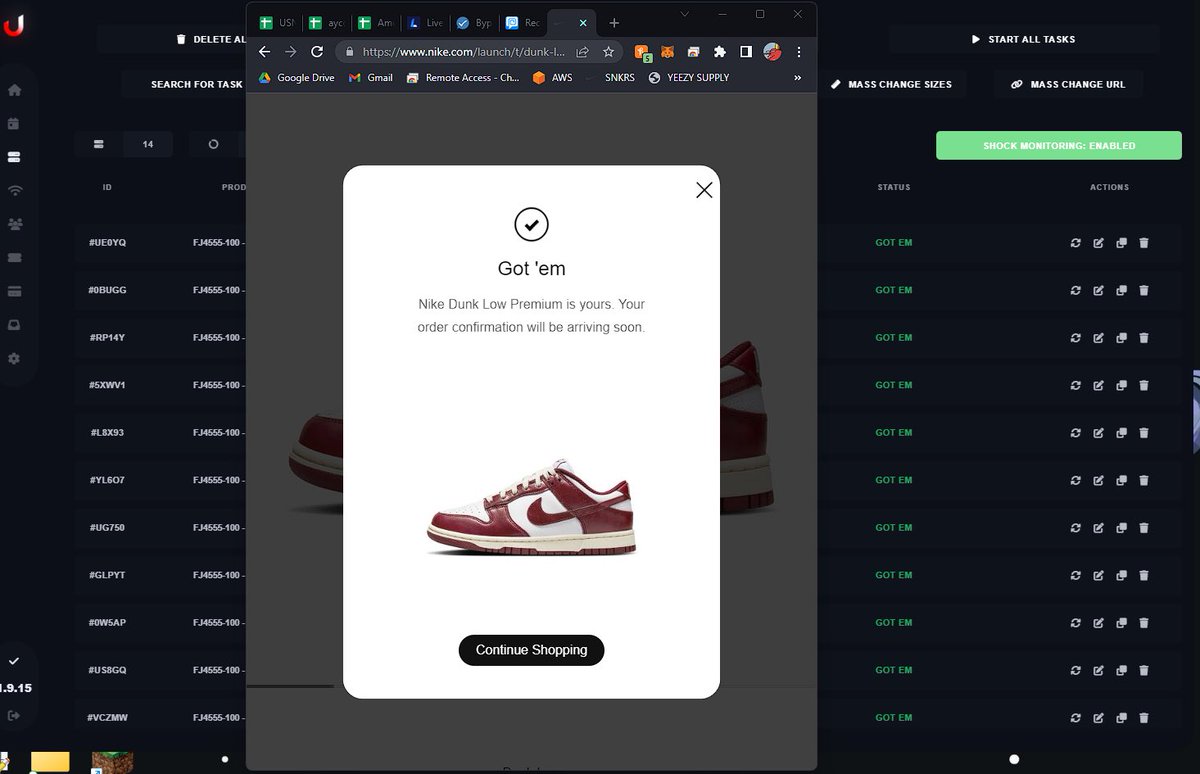Open the AWS bookmark
Image resolution: width=1200 pixels, height=774 pixels.
(553, 78)
